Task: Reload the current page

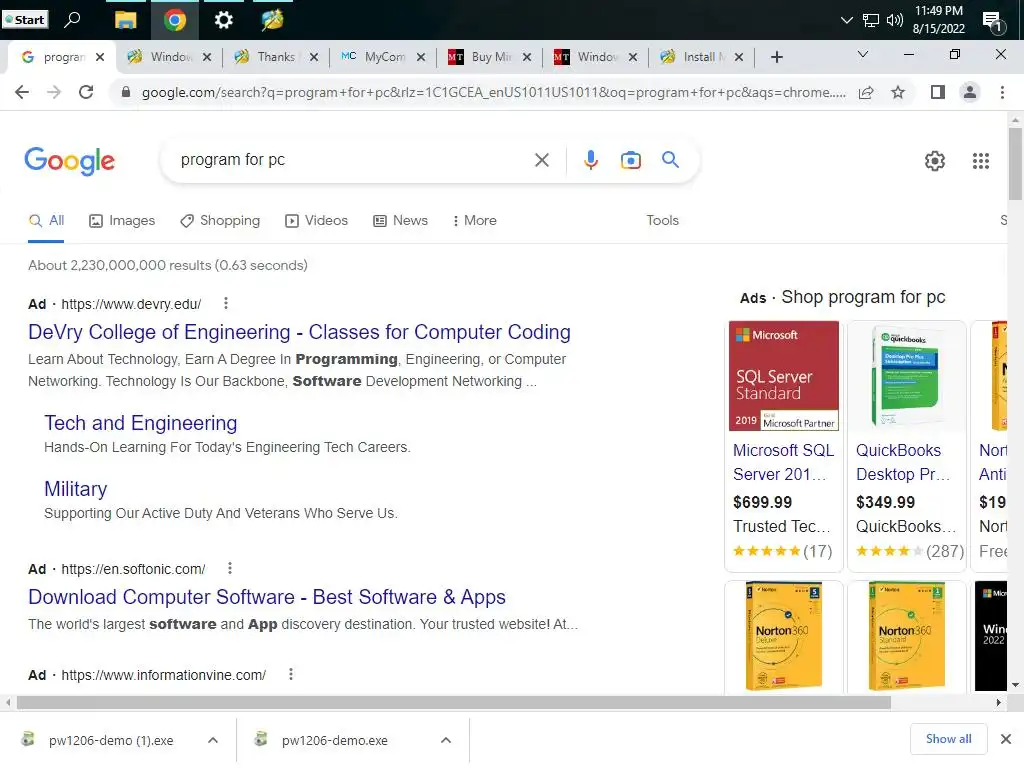Action: pyautogui.click(x=86, y=92)
